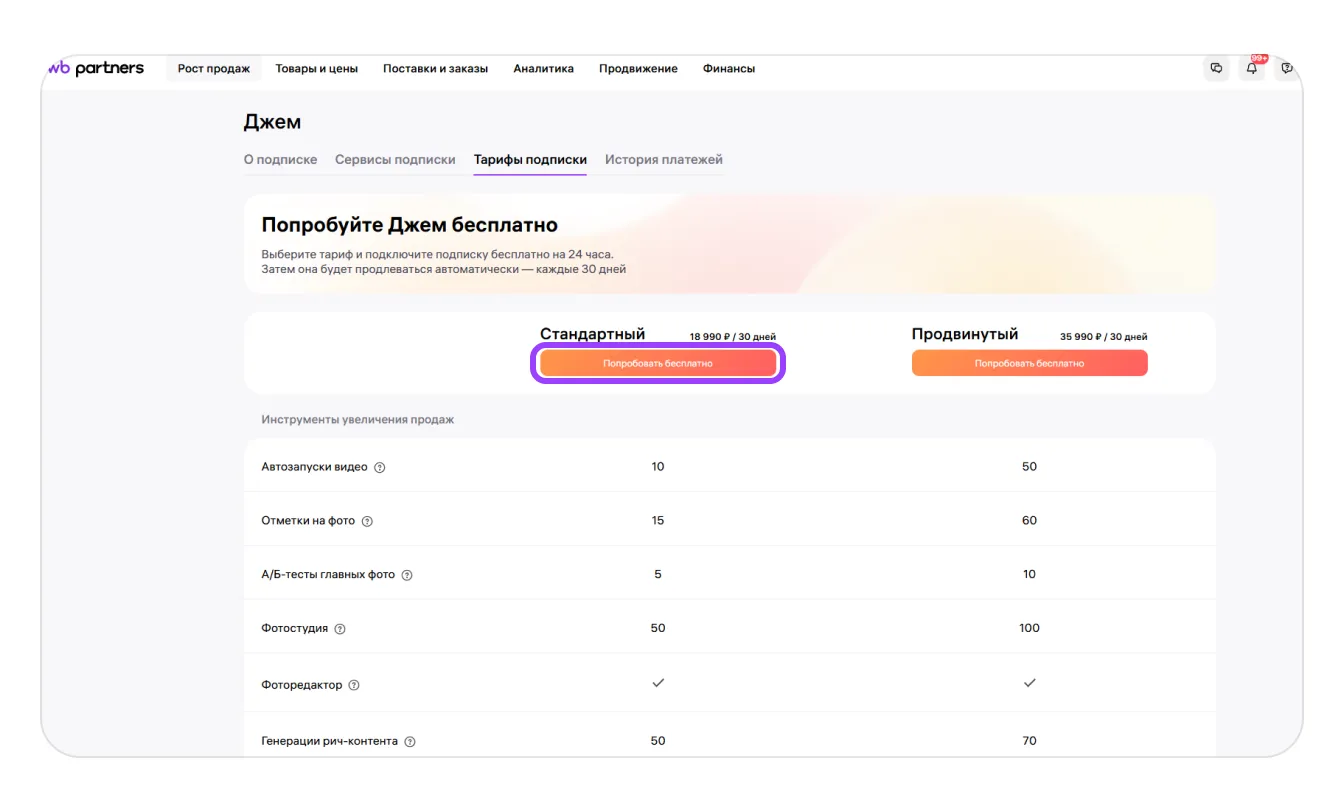Click the help icon next to Фоторедактор
The image size is (1344, 812).
click(354, 686)
